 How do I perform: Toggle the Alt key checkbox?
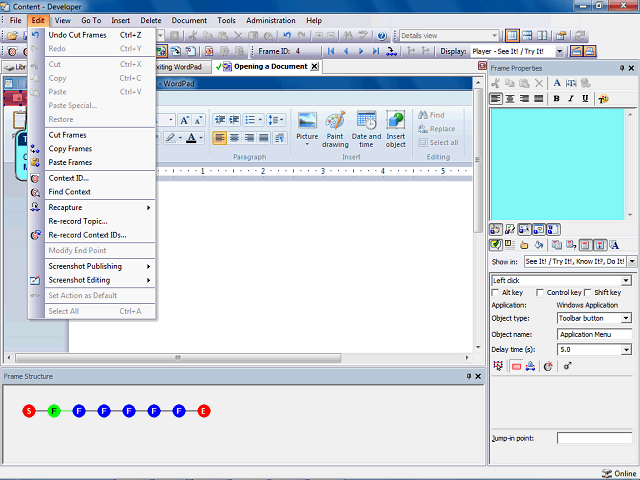tap(495, 293)
